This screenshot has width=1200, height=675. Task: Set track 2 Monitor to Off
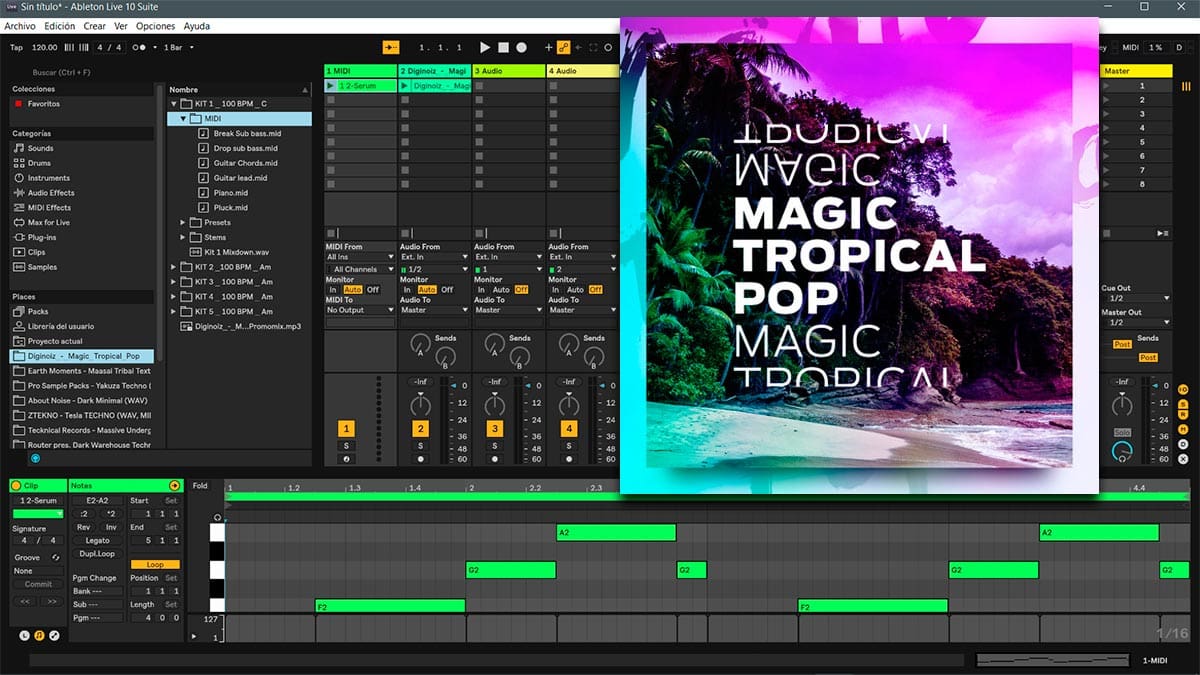click(447, 290)
